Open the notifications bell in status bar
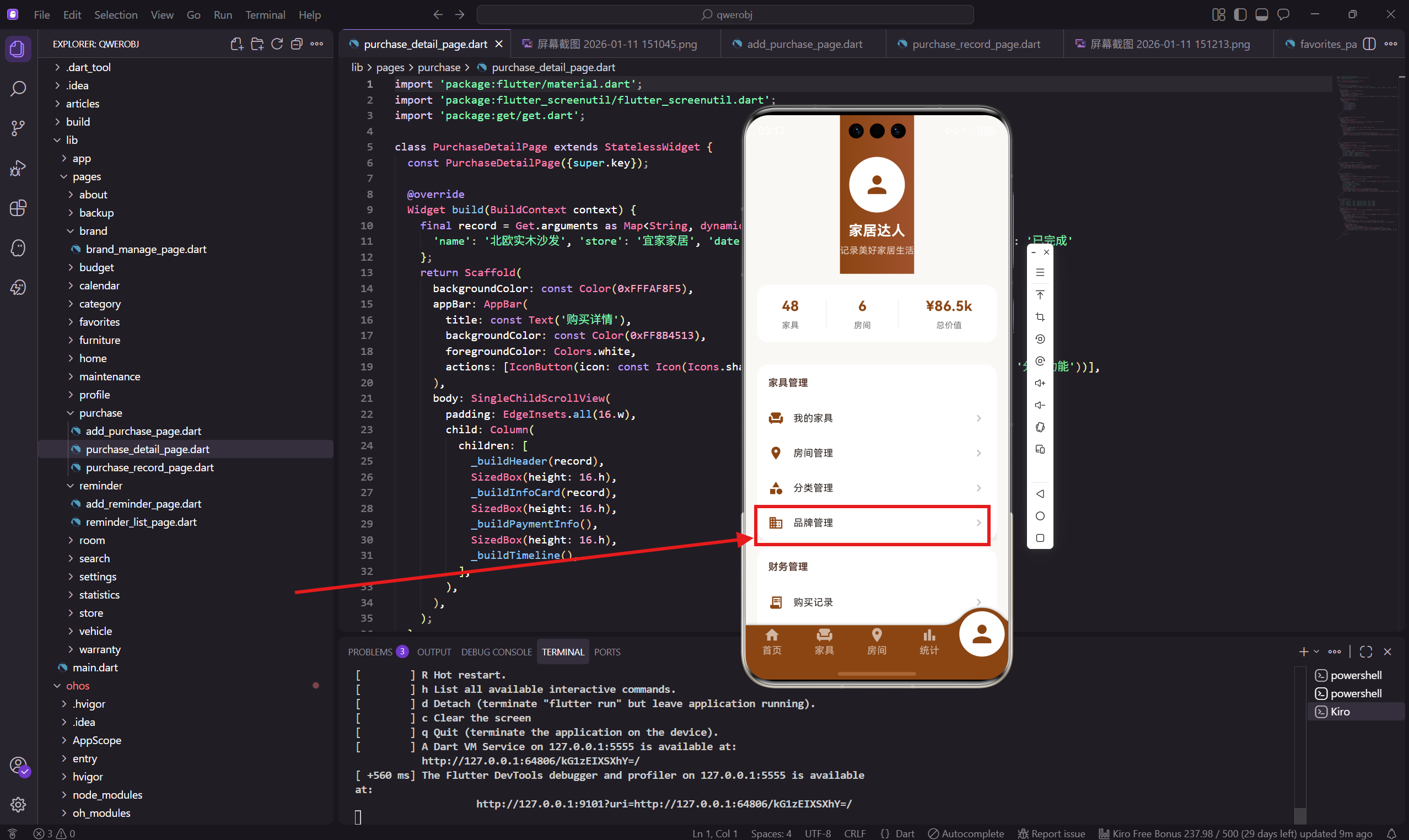 tap(1391, 833)
